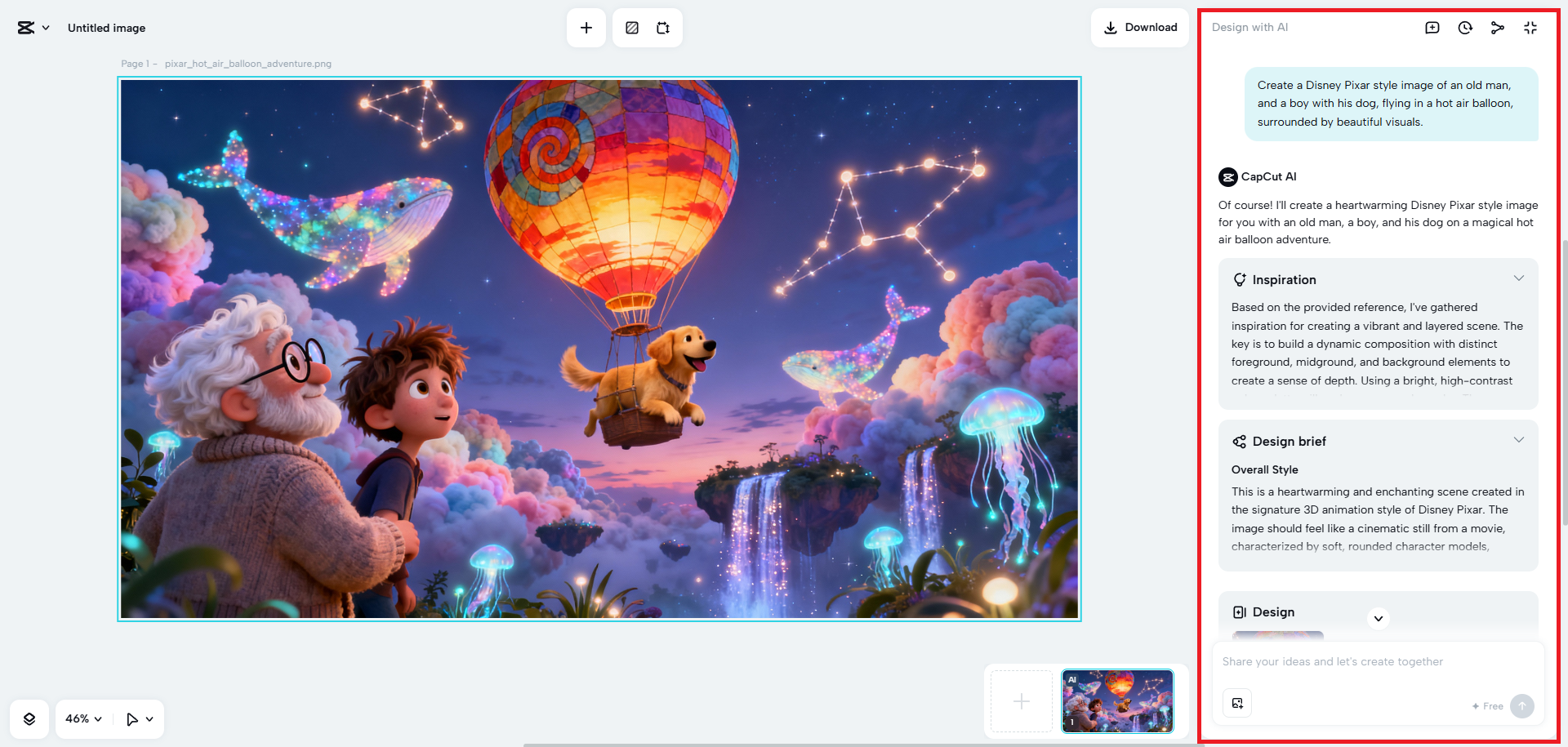The width and height of the screenshot is (1568, 747).
Task: Select the AI balloon image thumbnail
Action: 1116,700
